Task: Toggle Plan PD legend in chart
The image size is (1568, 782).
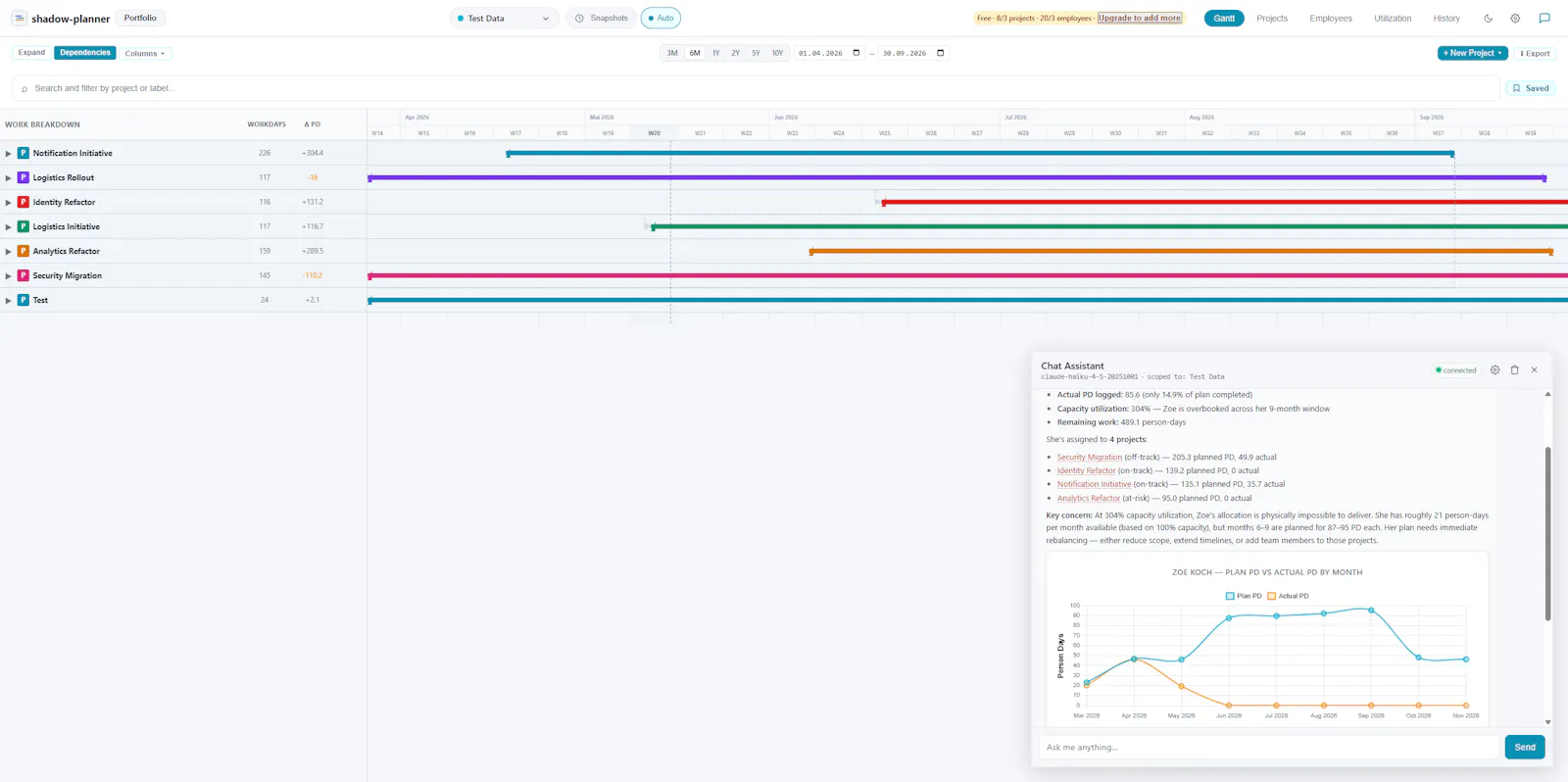Action: (1244, 596)
